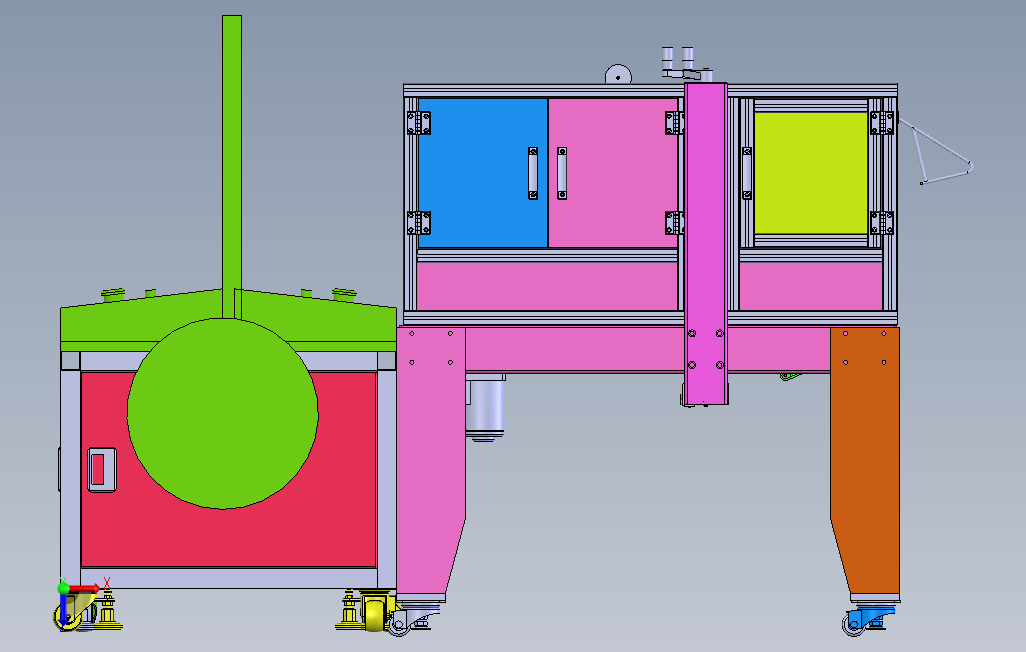Screen dimensions: 1026x652
Task: Select the upper-right hinge on yellow-green door
Action: point(881,122)
